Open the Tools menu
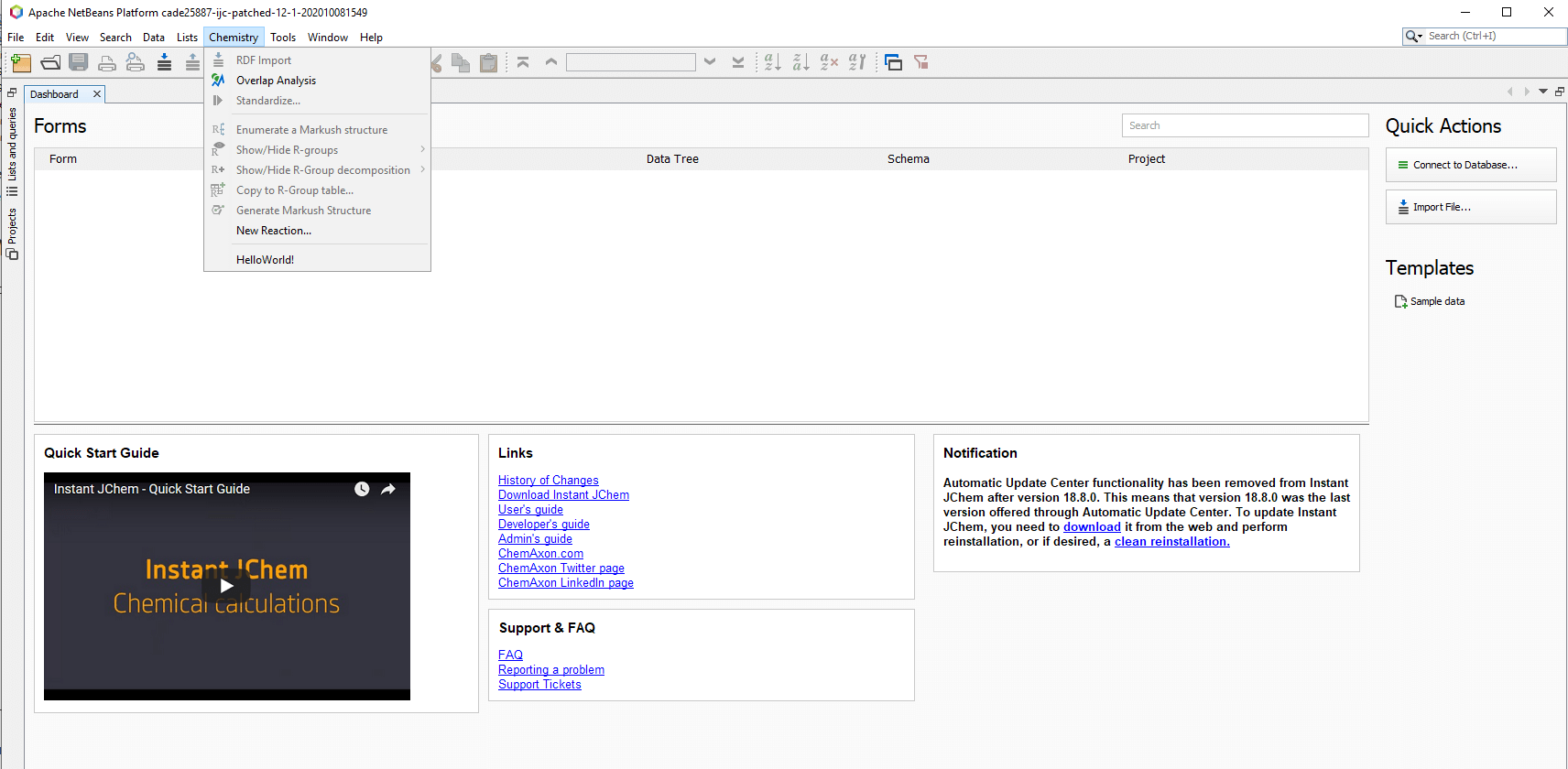Viewport: 1568px width, 769px height. point(283,38)
